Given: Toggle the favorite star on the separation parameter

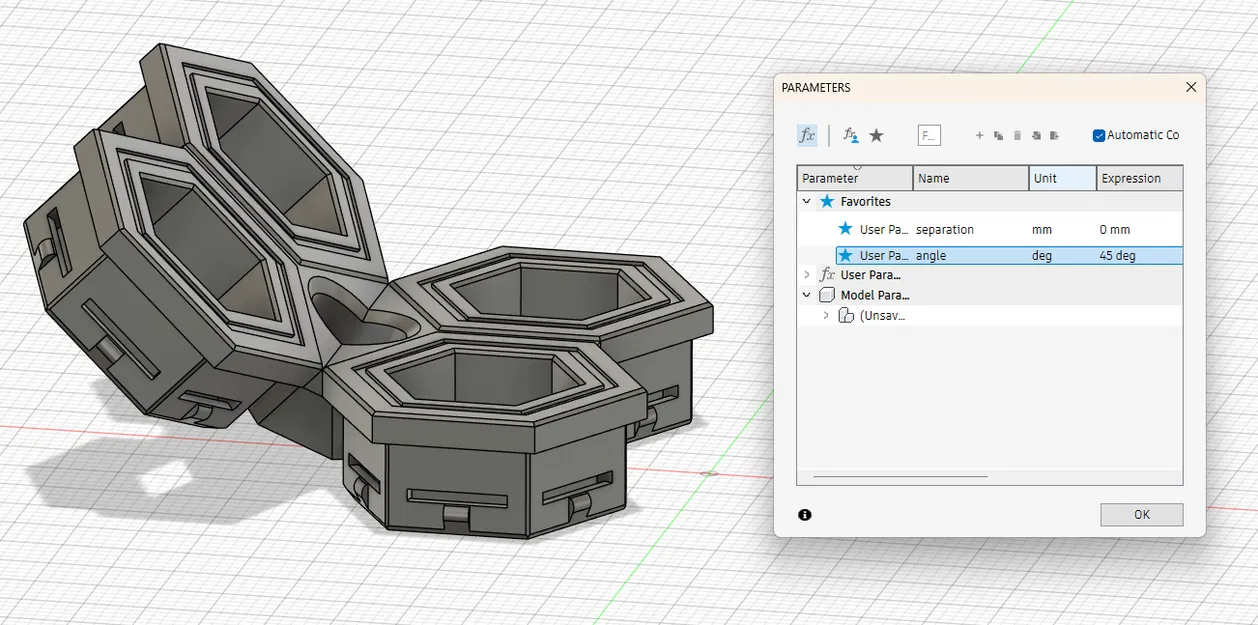Looking at the screenshot, I should 844,228.
